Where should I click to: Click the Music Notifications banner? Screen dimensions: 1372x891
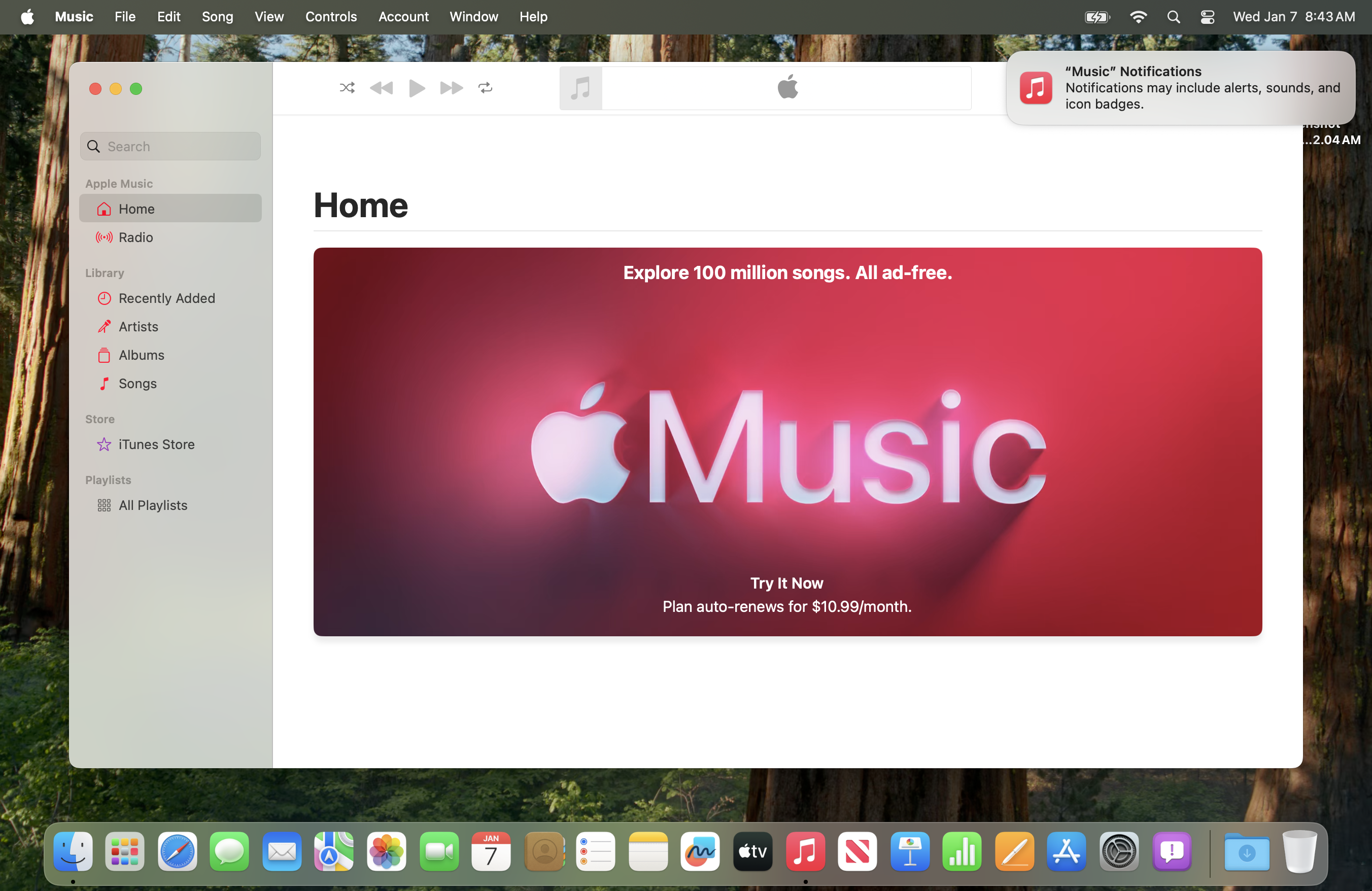[1180, 88]
